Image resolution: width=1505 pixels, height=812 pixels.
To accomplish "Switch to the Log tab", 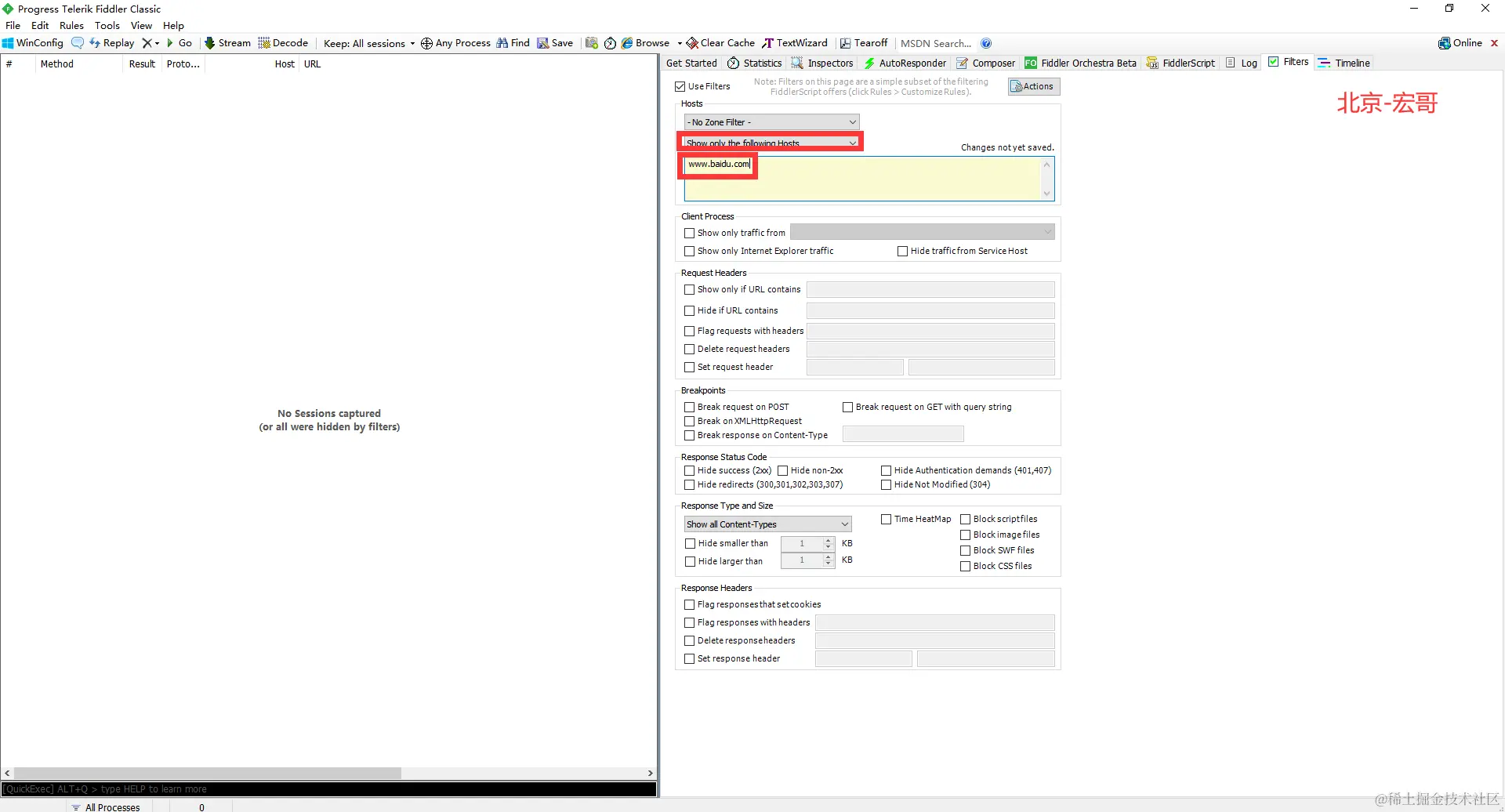I will 1242,63.
